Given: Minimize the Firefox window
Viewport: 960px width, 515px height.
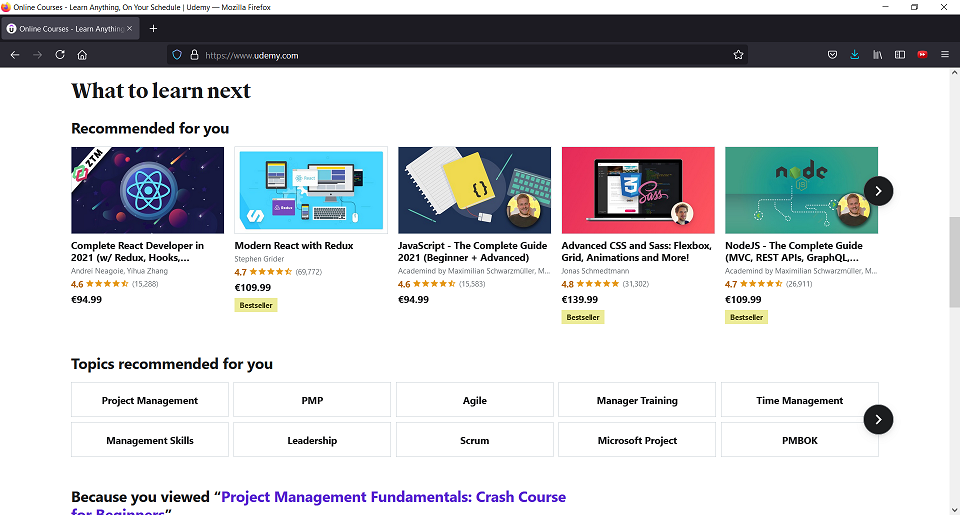Looking at the screenshot, I should pyautogui.click(x=885, y=7).
